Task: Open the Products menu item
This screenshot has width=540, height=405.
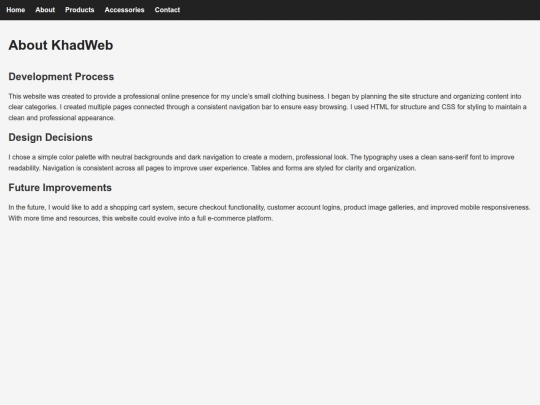Action: [80, 10]
